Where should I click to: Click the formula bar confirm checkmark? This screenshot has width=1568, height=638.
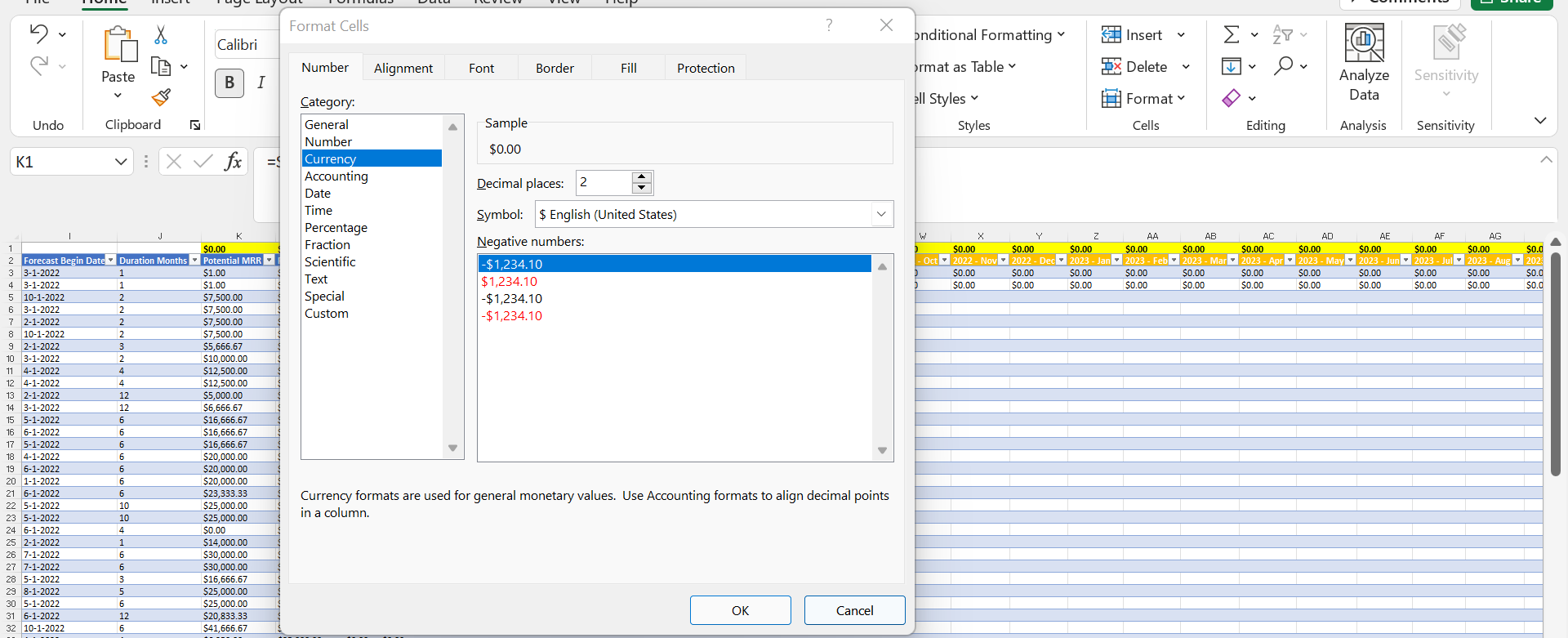coord(203,162)
